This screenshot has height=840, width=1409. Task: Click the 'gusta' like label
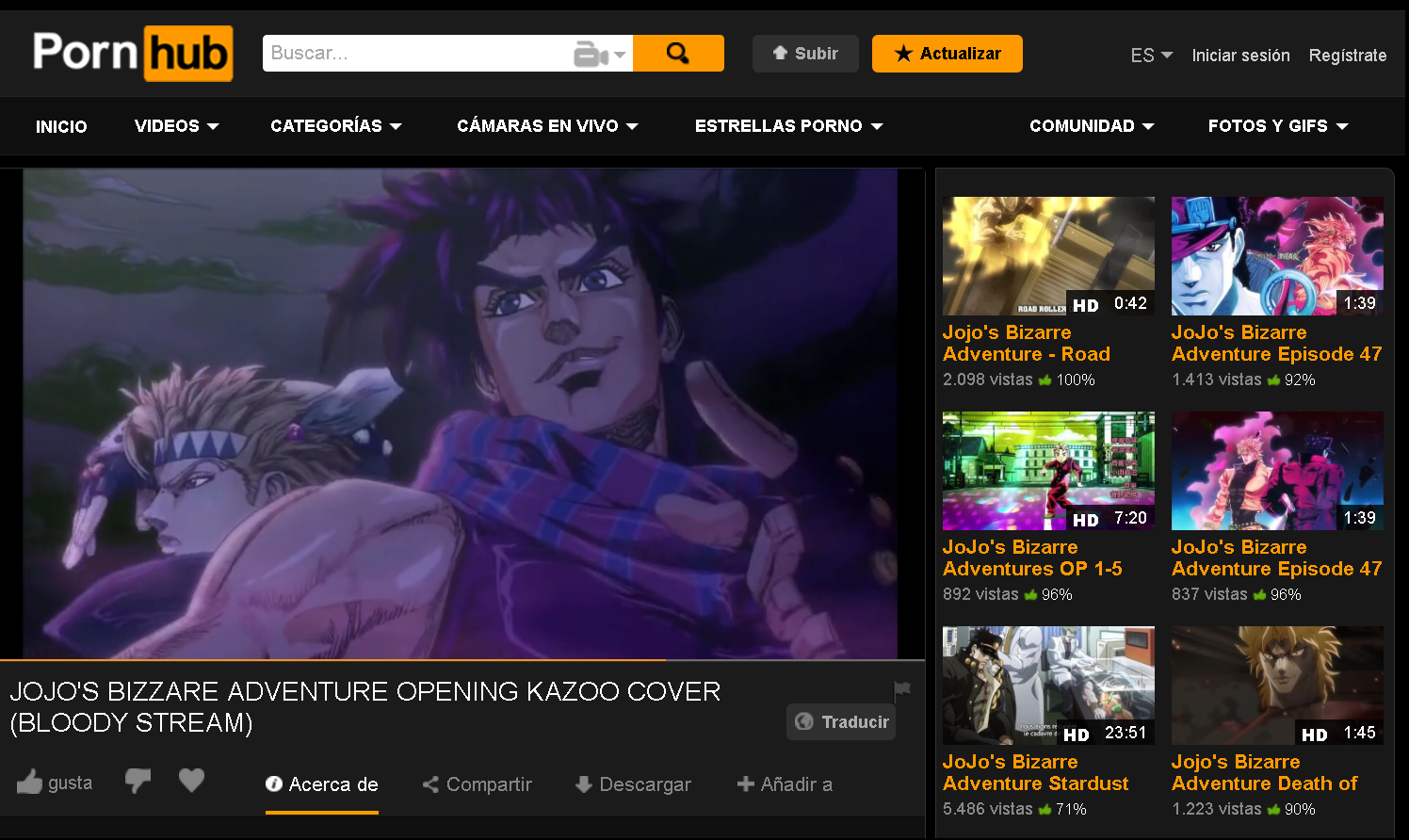click(x=71, y=783)
